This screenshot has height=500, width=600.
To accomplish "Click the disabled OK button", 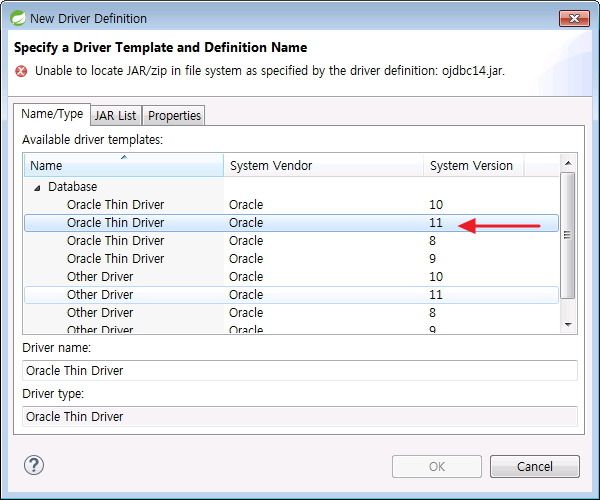I will [437, 466].
